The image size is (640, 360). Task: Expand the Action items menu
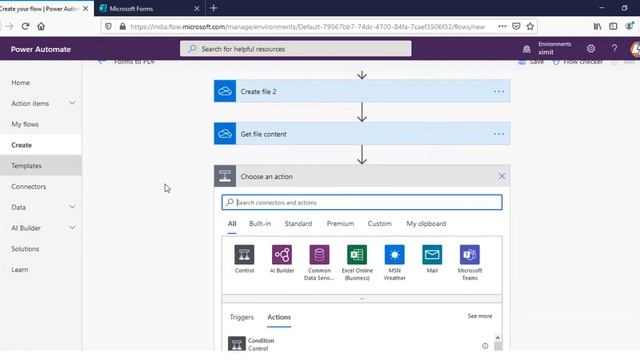(x=72, y=103)
